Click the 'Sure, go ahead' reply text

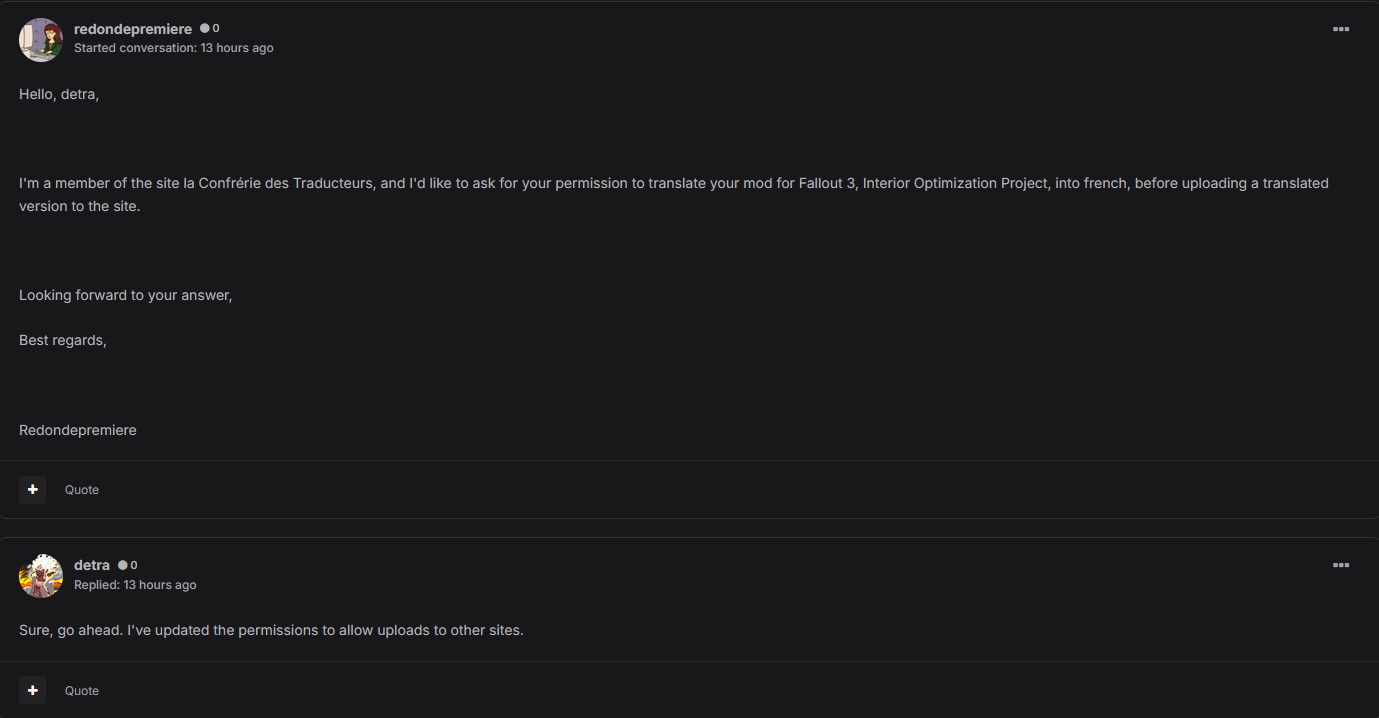tap(271, 631)
